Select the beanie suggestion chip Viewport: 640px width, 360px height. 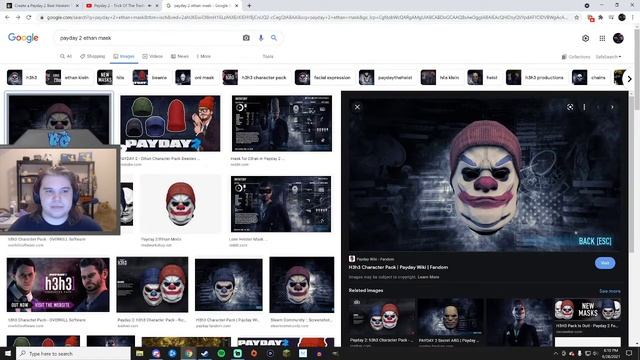pos(150,78)
